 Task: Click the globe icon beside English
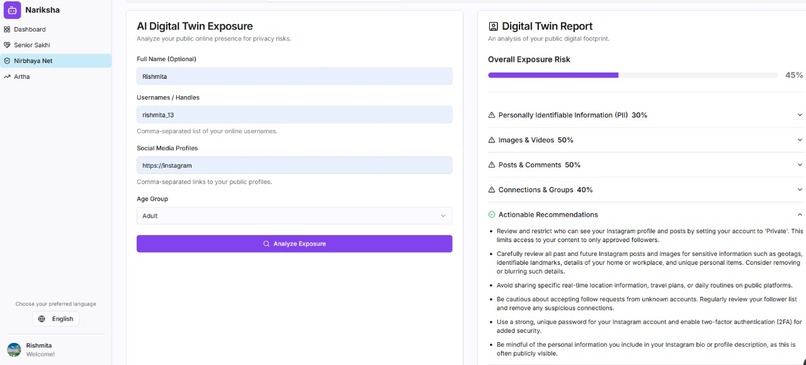pos(42,319)
